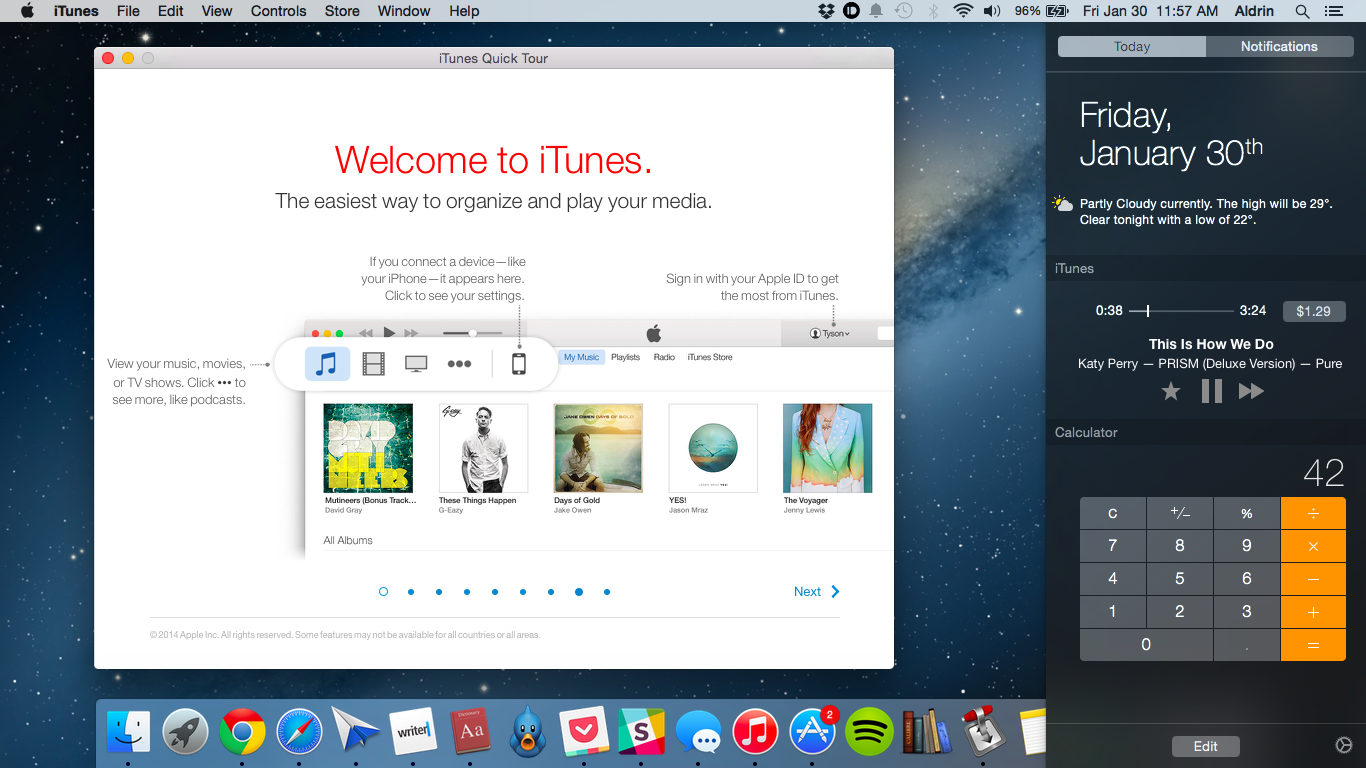The height and width of the screenshot is (768, 1366).
Task: Switch to the Notifications tab
Action: pyautogui.click(x=1279, y=46)
